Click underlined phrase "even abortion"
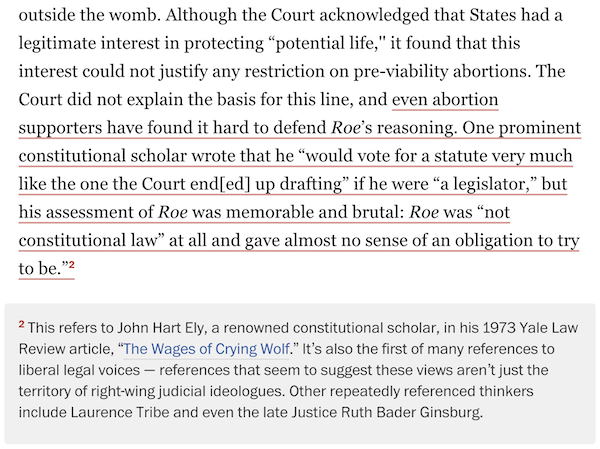The image size is (600, 449). pos(445,100)
